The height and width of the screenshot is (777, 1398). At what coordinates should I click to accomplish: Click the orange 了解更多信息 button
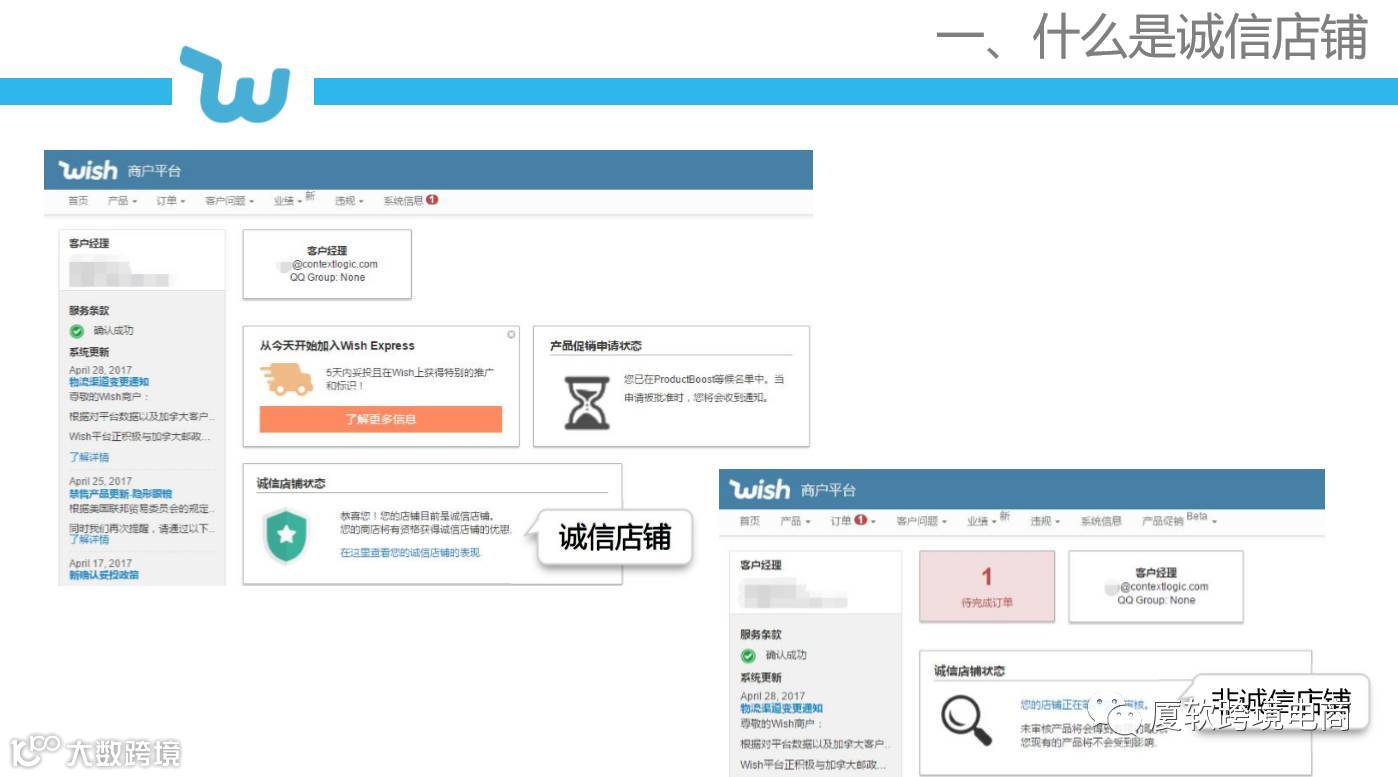click(381, 419)
